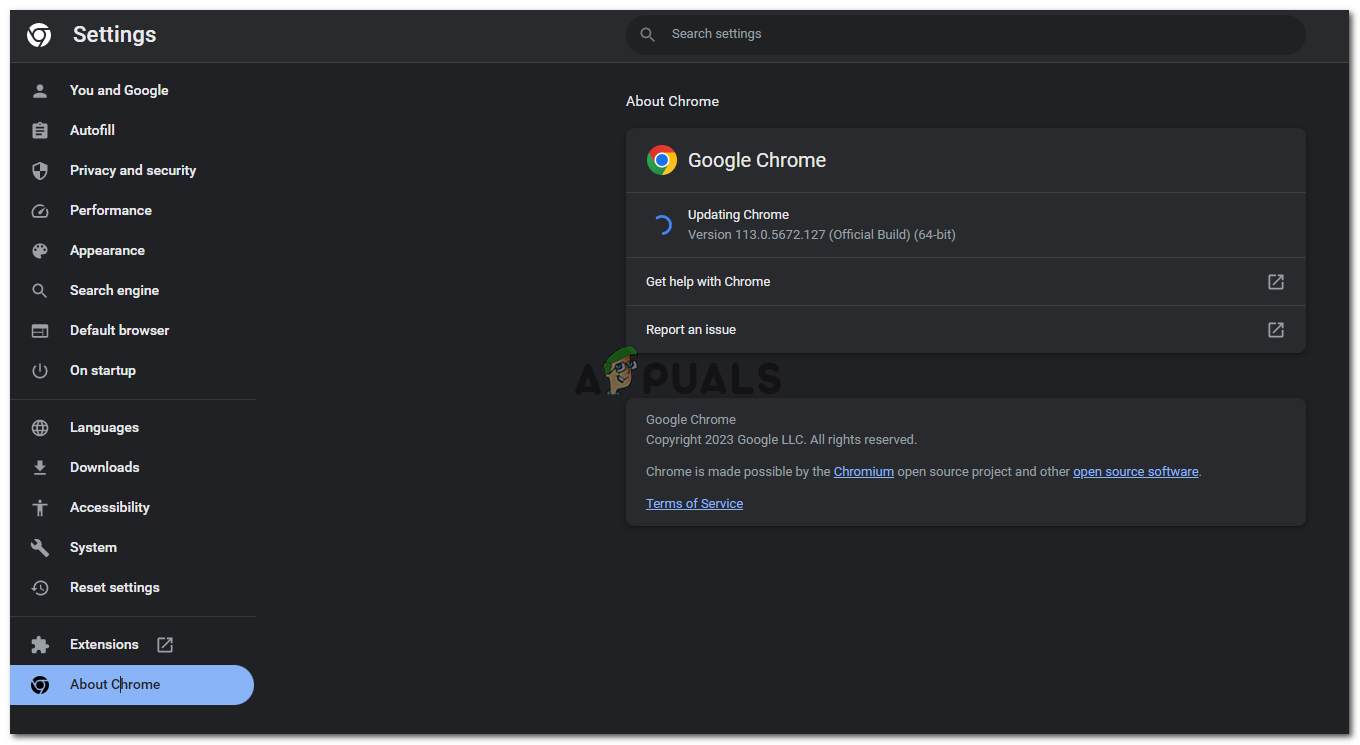The height and width of the screenshot is (745, 1360).
Task: Click the Accessibility figure icon
Action: click(x=40, y=507)
